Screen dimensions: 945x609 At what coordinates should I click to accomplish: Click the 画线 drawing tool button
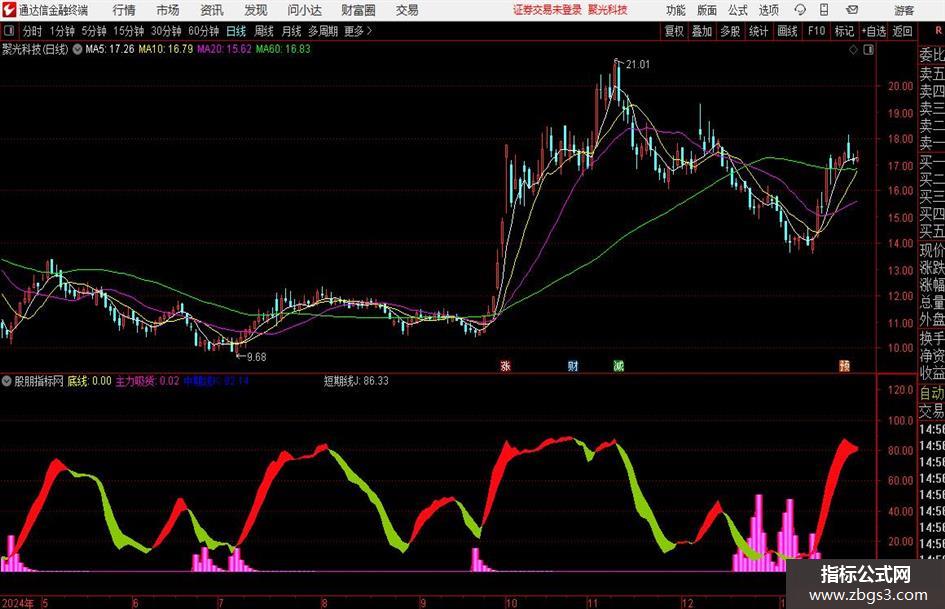tap(787, 31)
